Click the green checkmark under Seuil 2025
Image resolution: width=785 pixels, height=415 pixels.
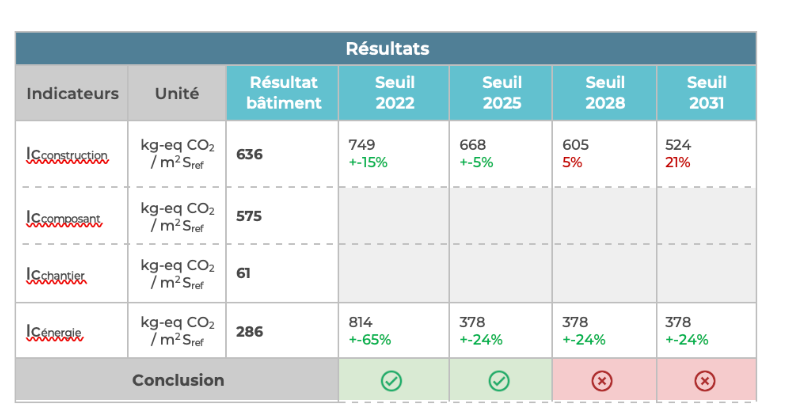(499, 381)
